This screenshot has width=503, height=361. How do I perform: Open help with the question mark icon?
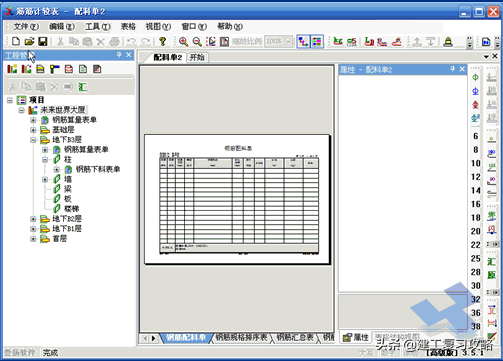tap(162, 41)
